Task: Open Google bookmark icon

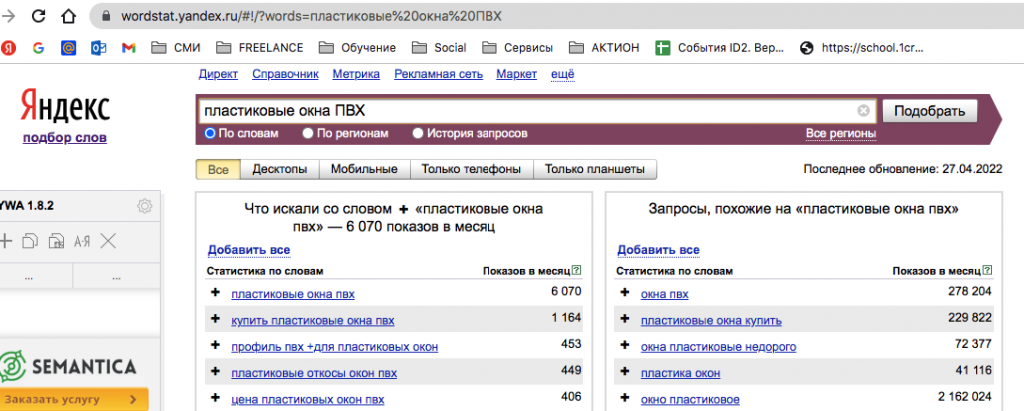Action: click(39, 48)
